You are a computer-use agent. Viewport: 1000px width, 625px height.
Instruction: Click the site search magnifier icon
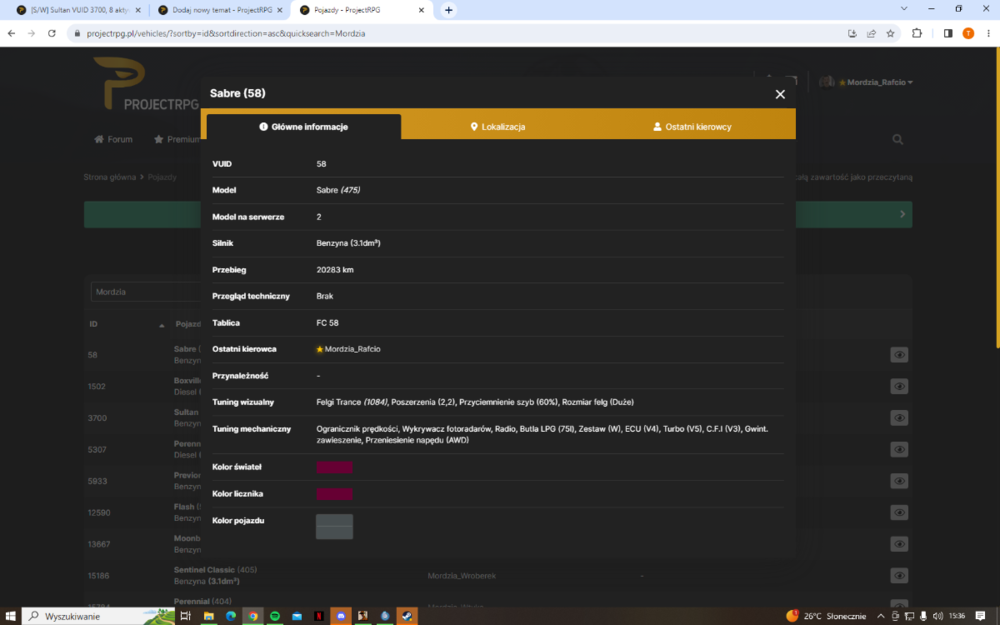point(897,140)
